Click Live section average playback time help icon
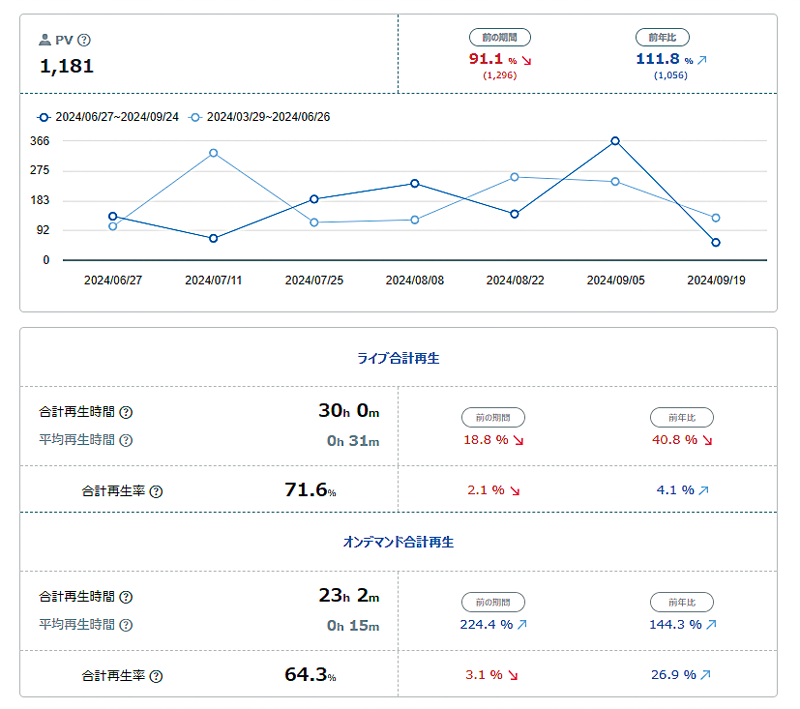 coord(126,440)
